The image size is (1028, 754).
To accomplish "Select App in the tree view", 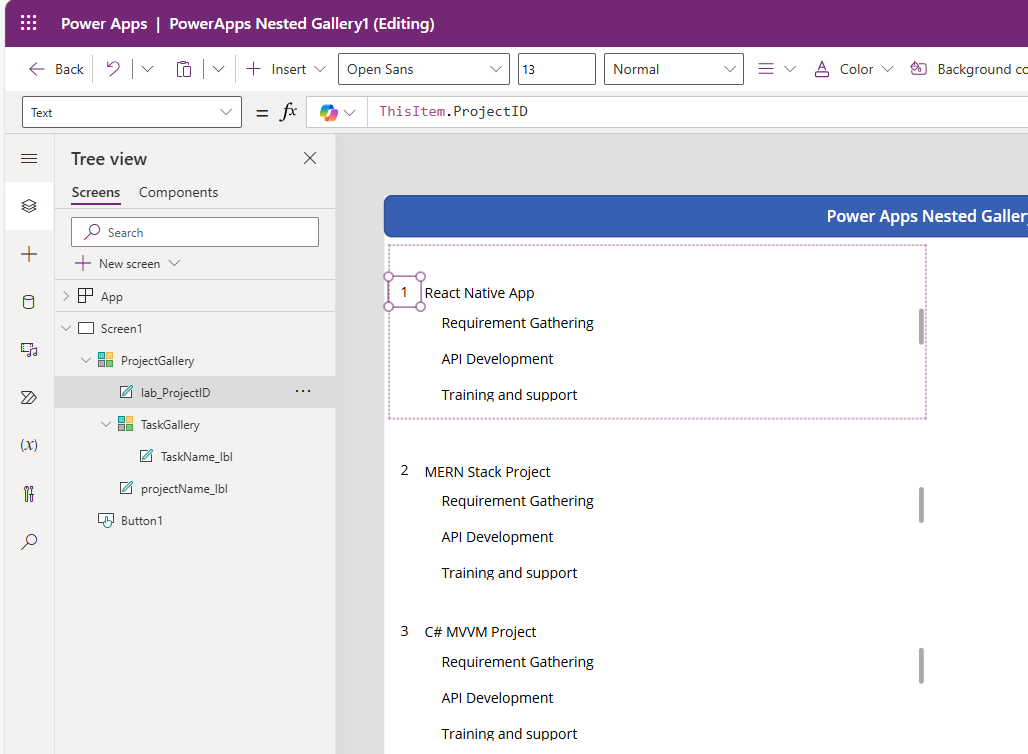I will coord(111,296).
